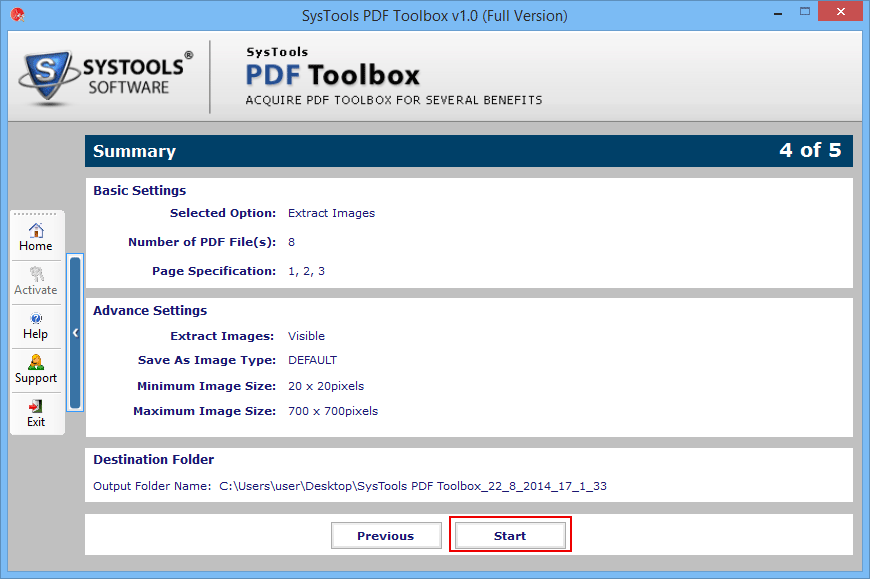
Task: Click the 'Extract Images:' label in Advance Settings
Action: pos(222,336)
